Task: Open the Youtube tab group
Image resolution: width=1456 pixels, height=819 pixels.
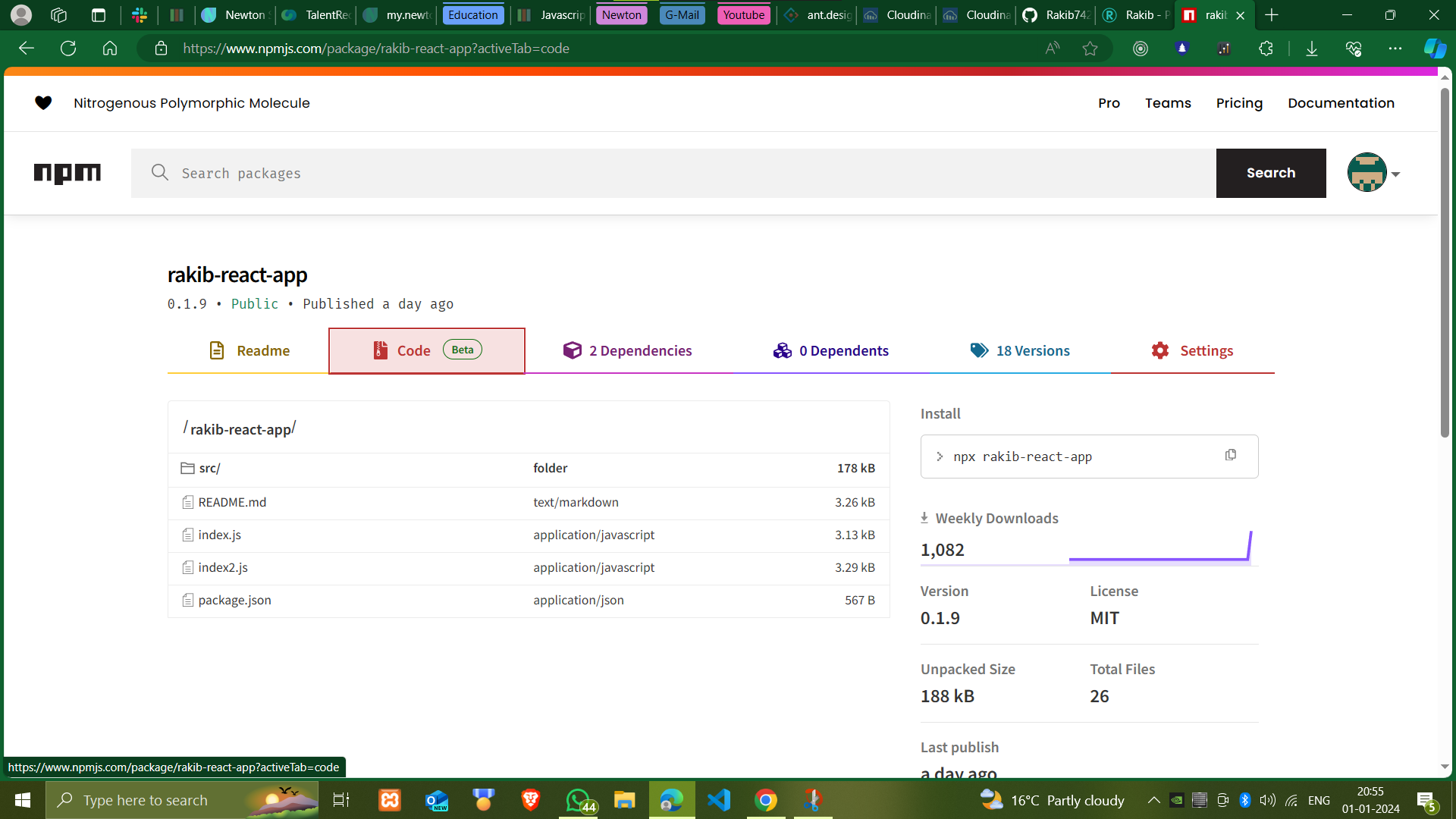Action: (743, 15)
